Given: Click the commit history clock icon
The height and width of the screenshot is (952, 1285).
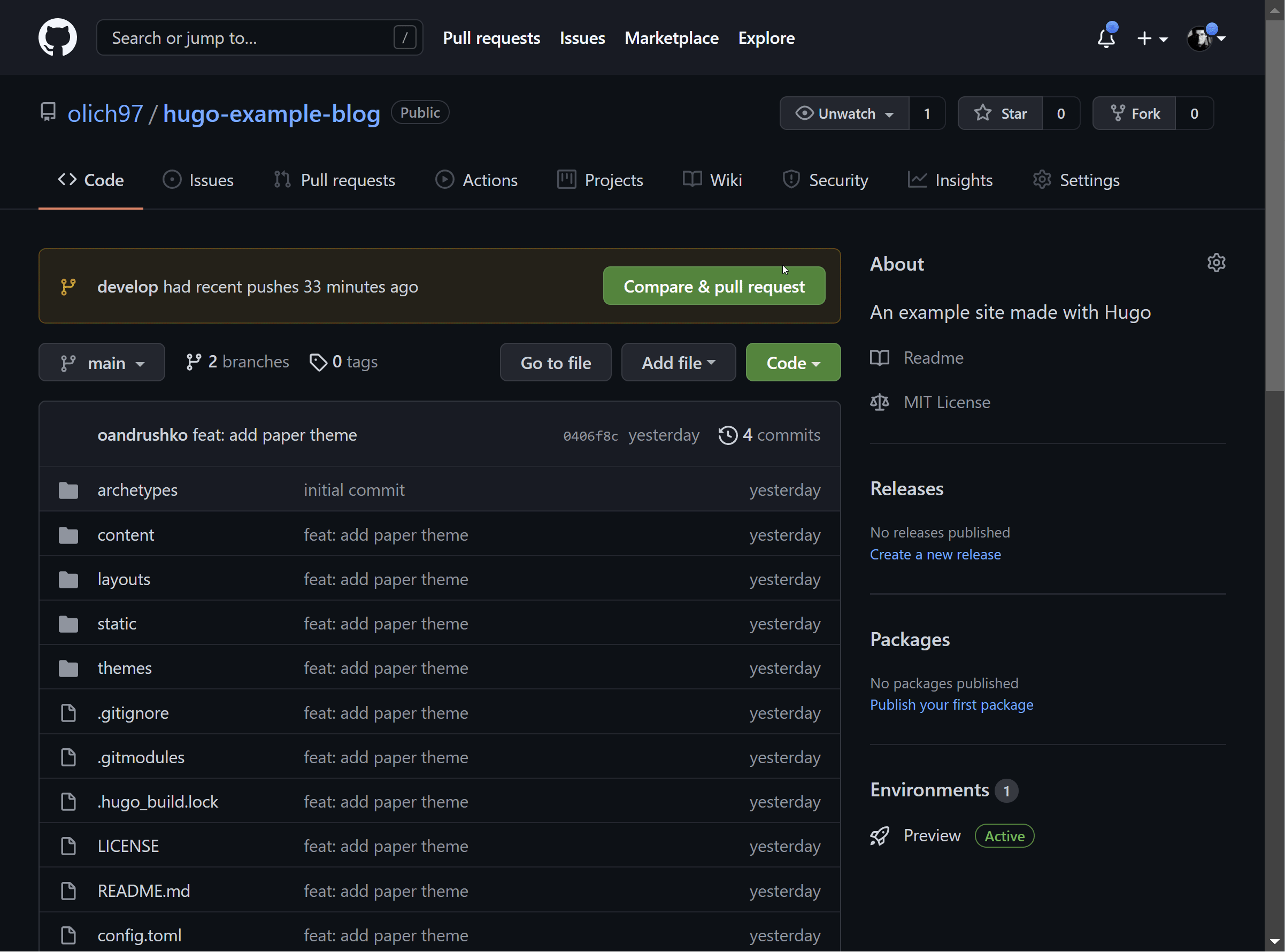Looking at the screenshot, I should (x=727, y=435).
